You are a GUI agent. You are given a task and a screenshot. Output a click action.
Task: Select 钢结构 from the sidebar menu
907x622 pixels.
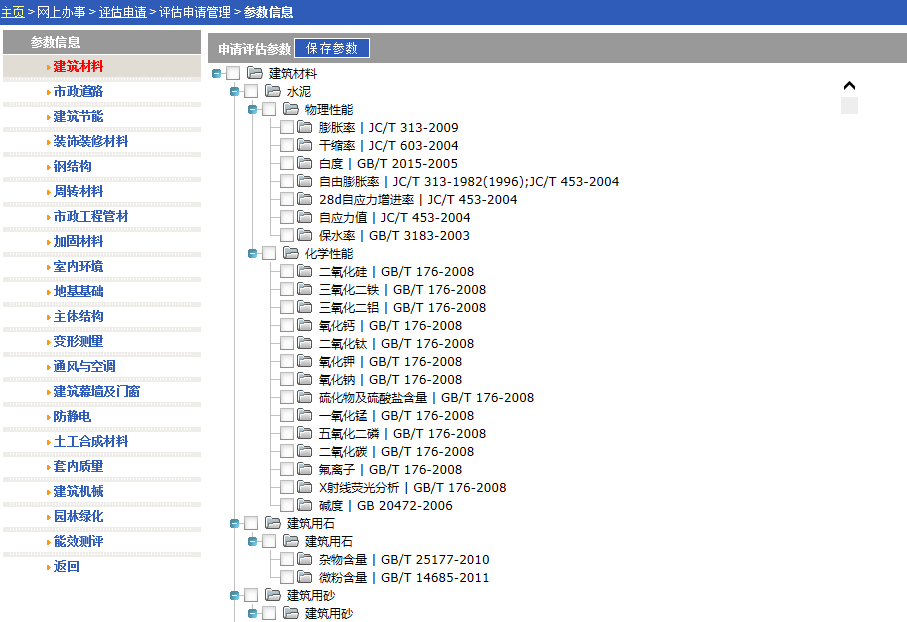click(72, 166)
